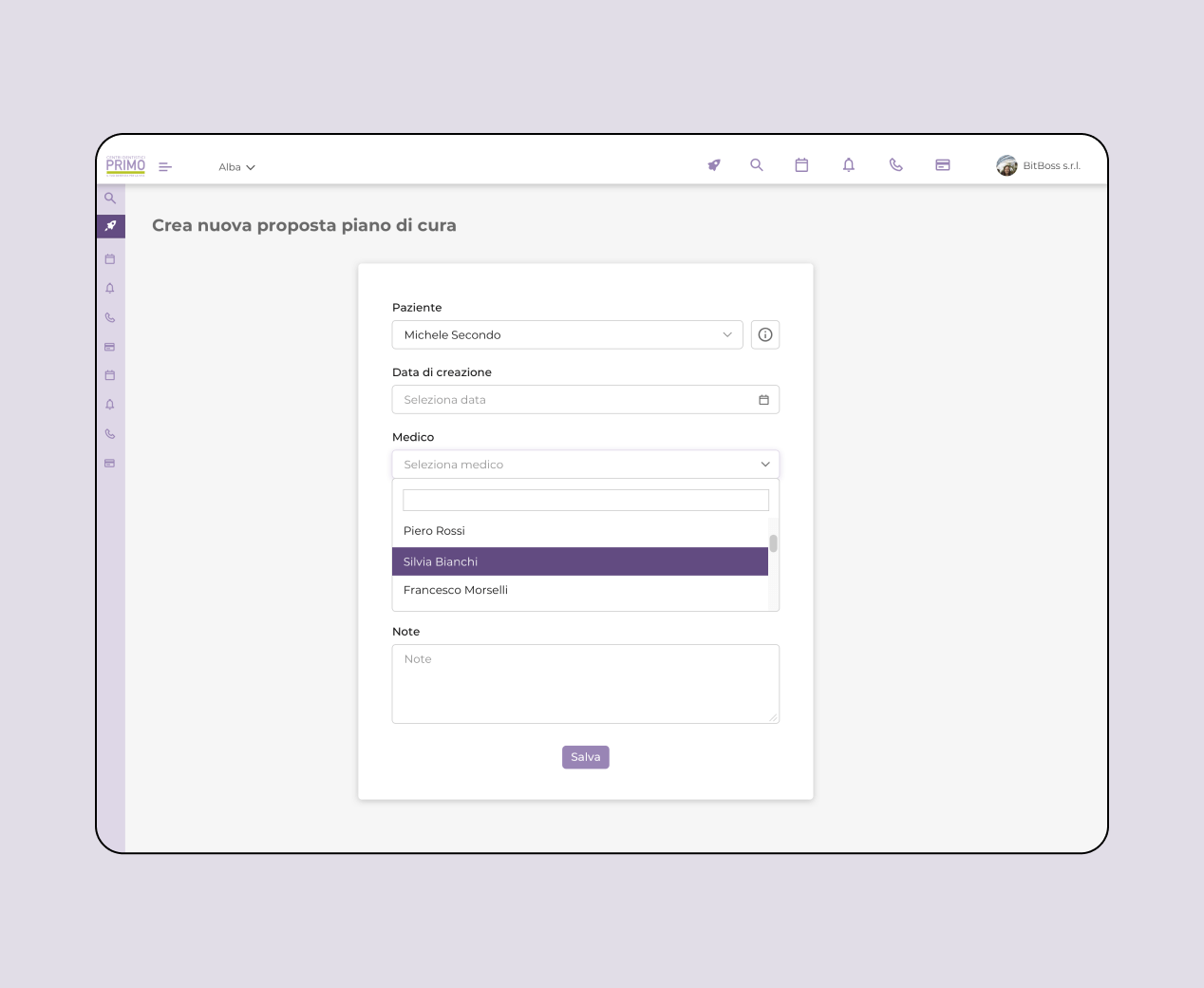Toggle the hamburger menu next to logo

click(165, 167)
